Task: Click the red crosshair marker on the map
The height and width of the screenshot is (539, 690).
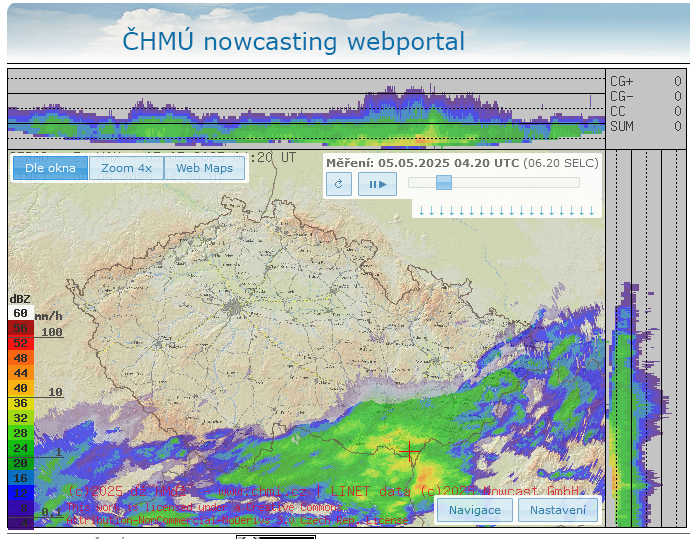Action: click(409, 452)
